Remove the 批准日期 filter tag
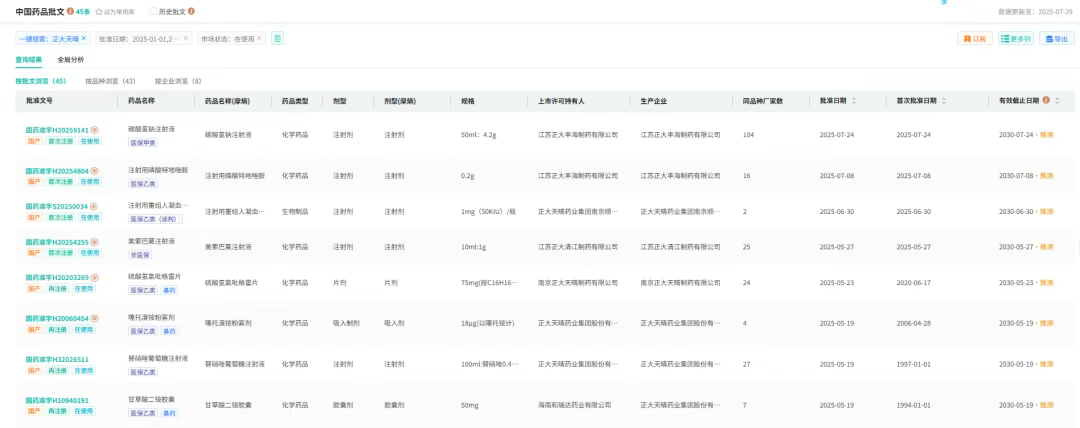1080x428 pixels. 185,38
